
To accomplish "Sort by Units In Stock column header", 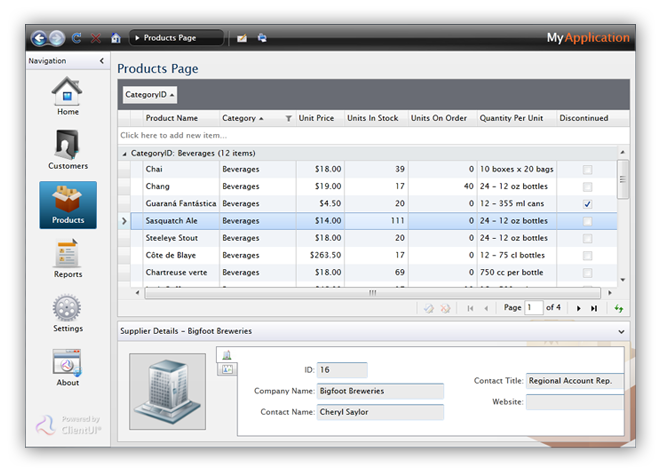I will tap(376, 118).
